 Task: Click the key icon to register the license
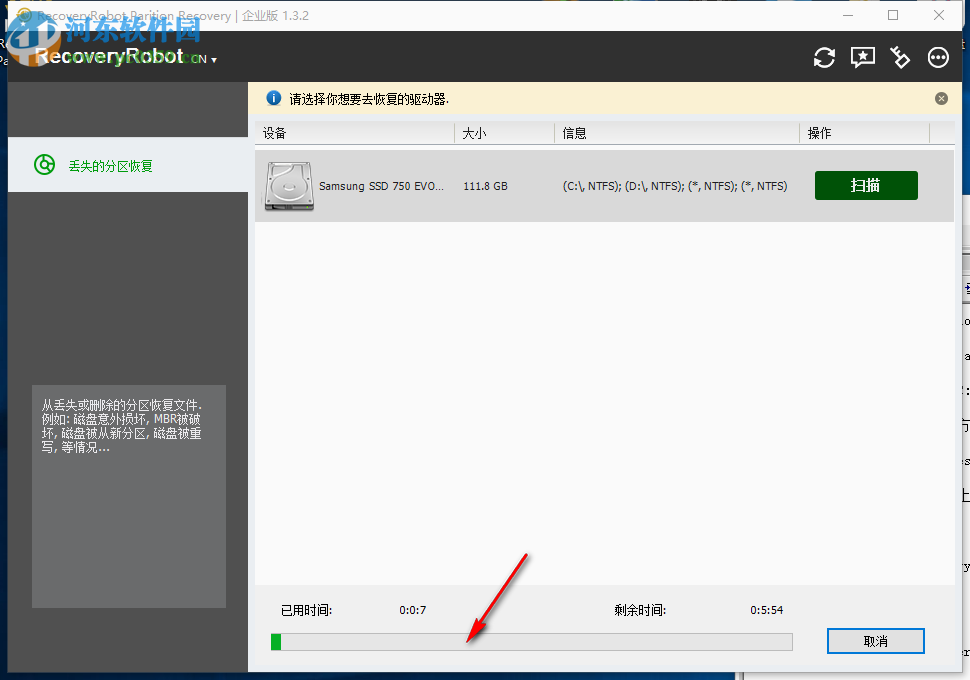(900, 57)
